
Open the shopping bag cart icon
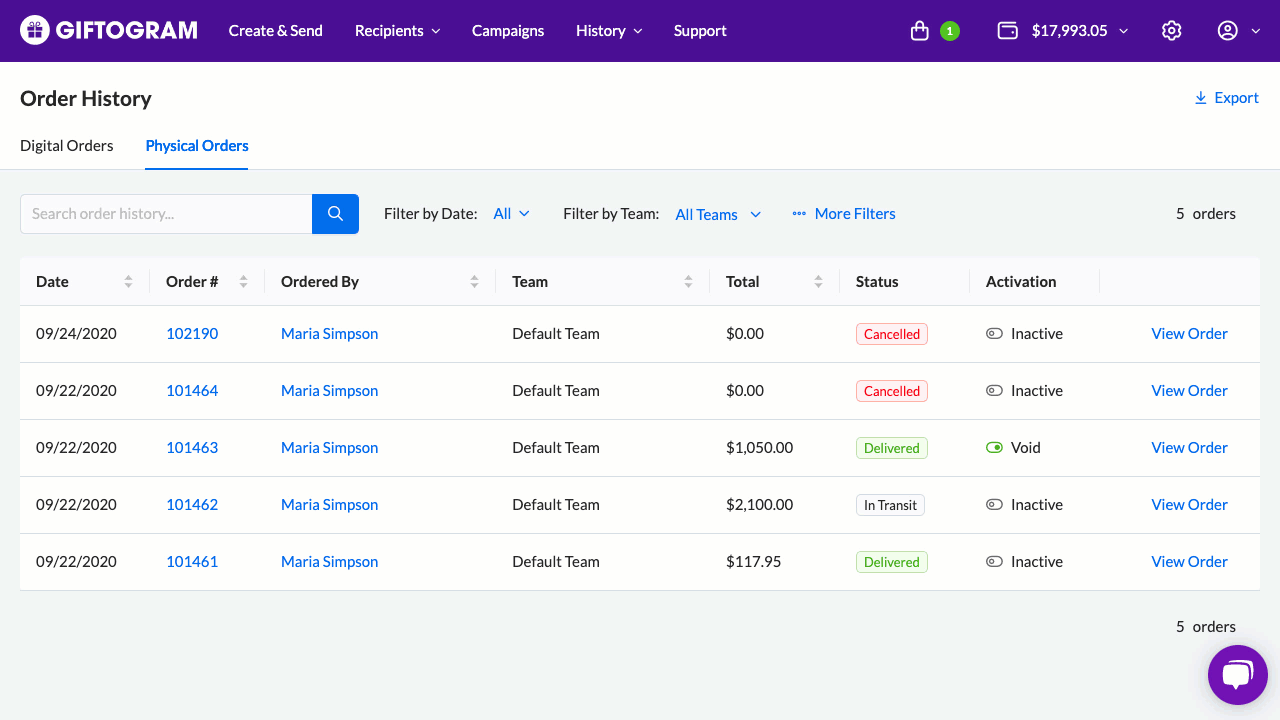click(x=920, y=31)
